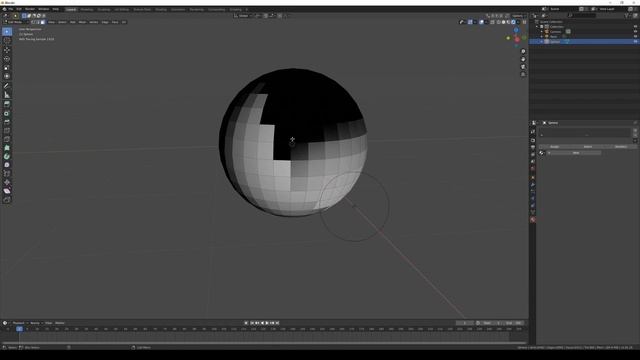Choose the Move tool in the toolbar
The width and height of the screenshot is (640, 360).
coord(7,50)
